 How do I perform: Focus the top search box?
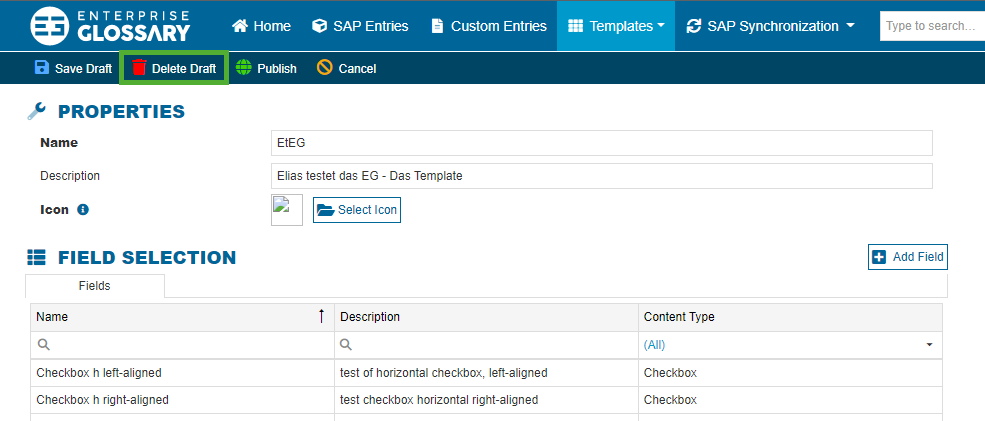[x=930, y=26]
